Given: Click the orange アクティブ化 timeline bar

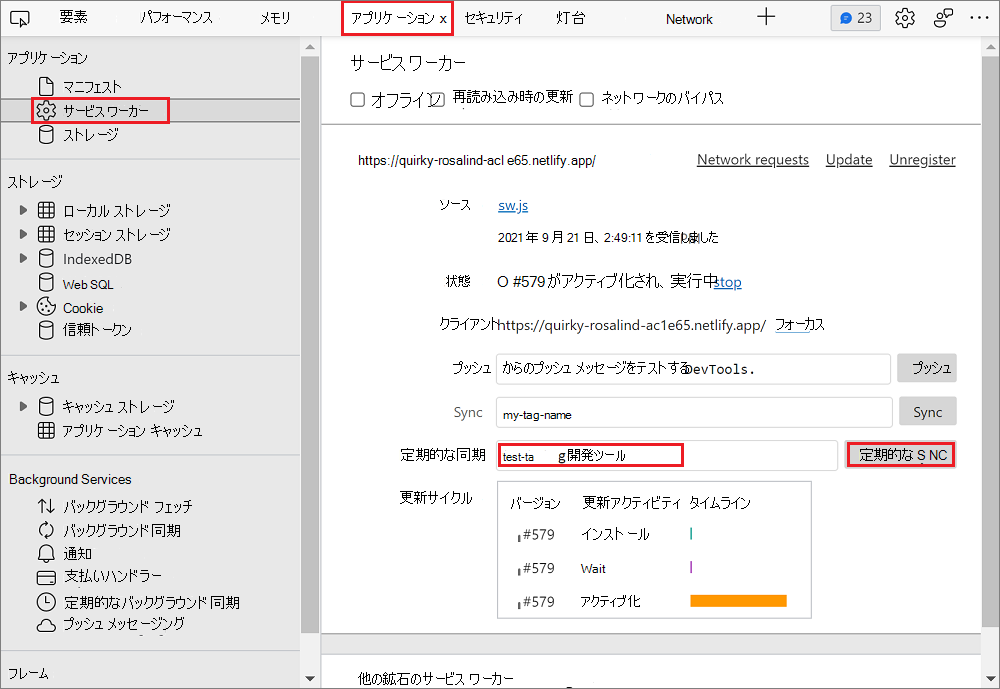Looking at the screenshot, I should pos(738,601).
